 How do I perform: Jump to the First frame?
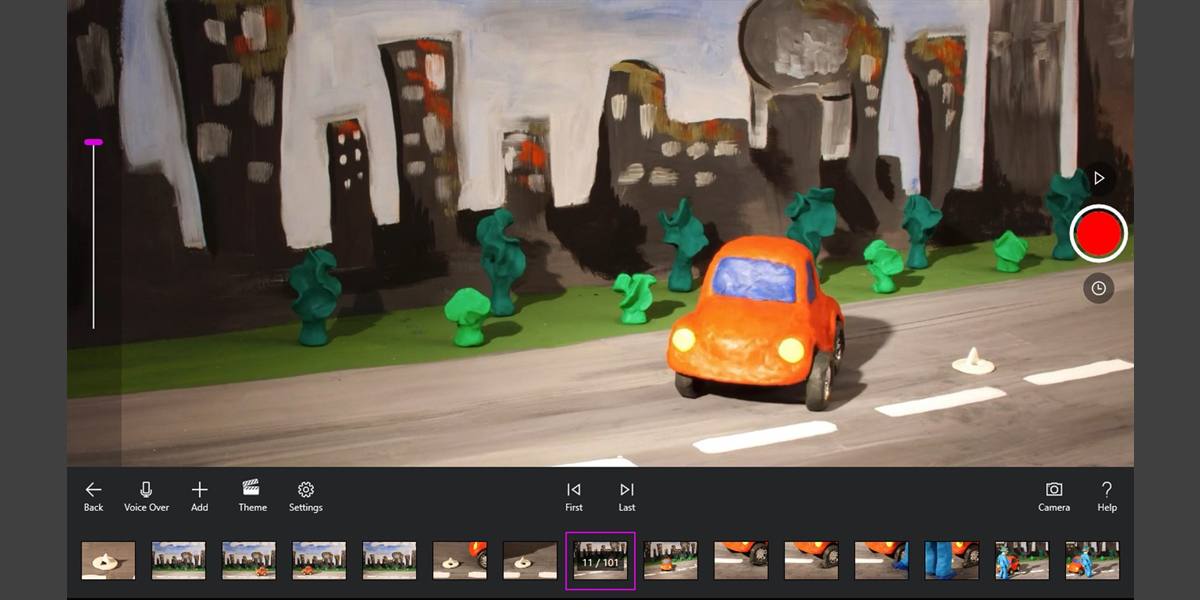573,495
